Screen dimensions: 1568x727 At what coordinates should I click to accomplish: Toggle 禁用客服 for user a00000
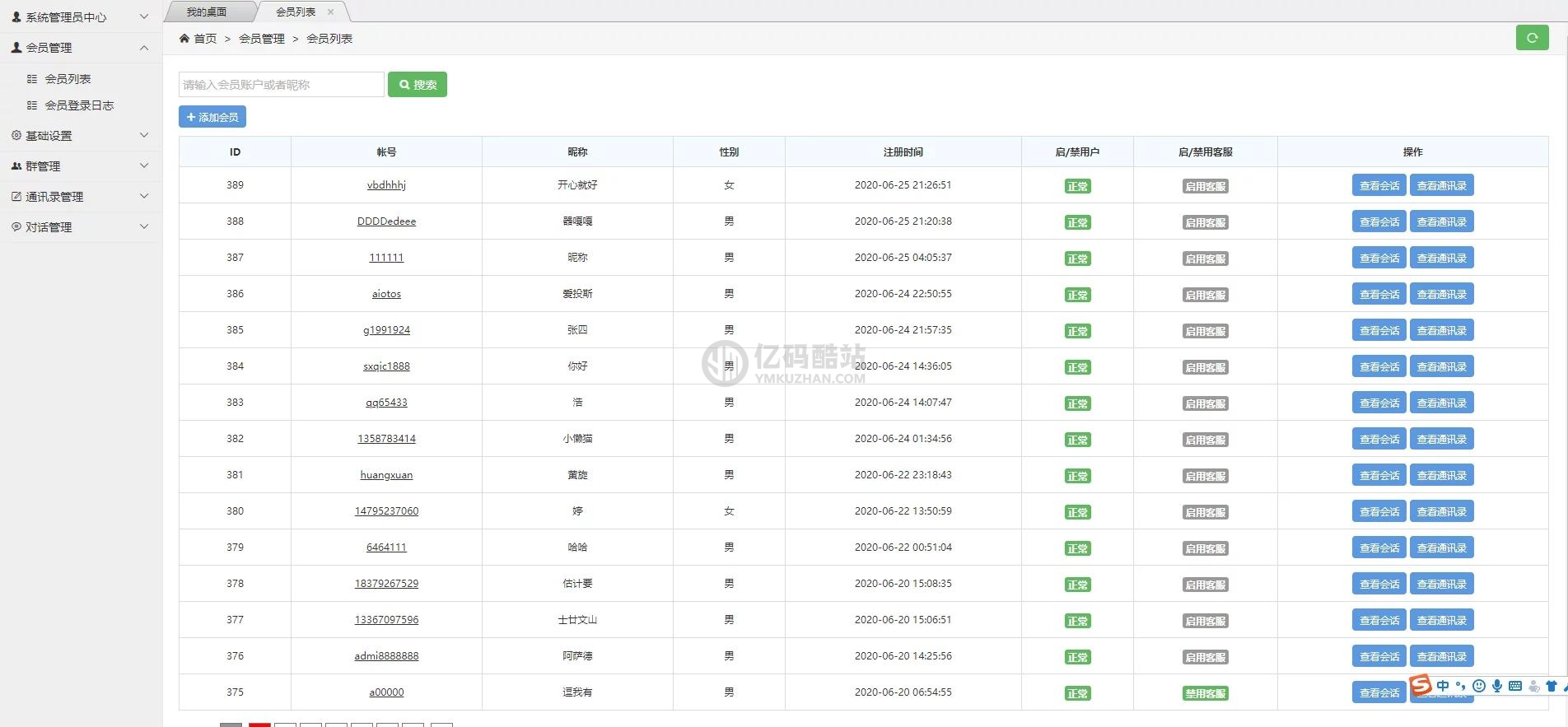pyautogui.click(x=1206, y=693)
